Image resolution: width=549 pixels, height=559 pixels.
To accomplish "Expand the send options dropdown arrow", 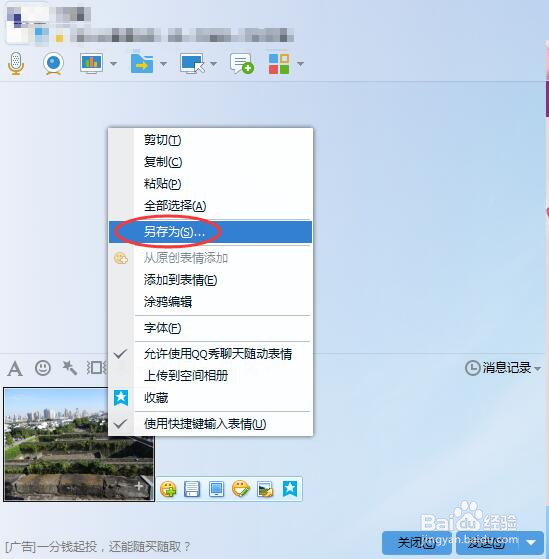I will [x=531, y=543].
